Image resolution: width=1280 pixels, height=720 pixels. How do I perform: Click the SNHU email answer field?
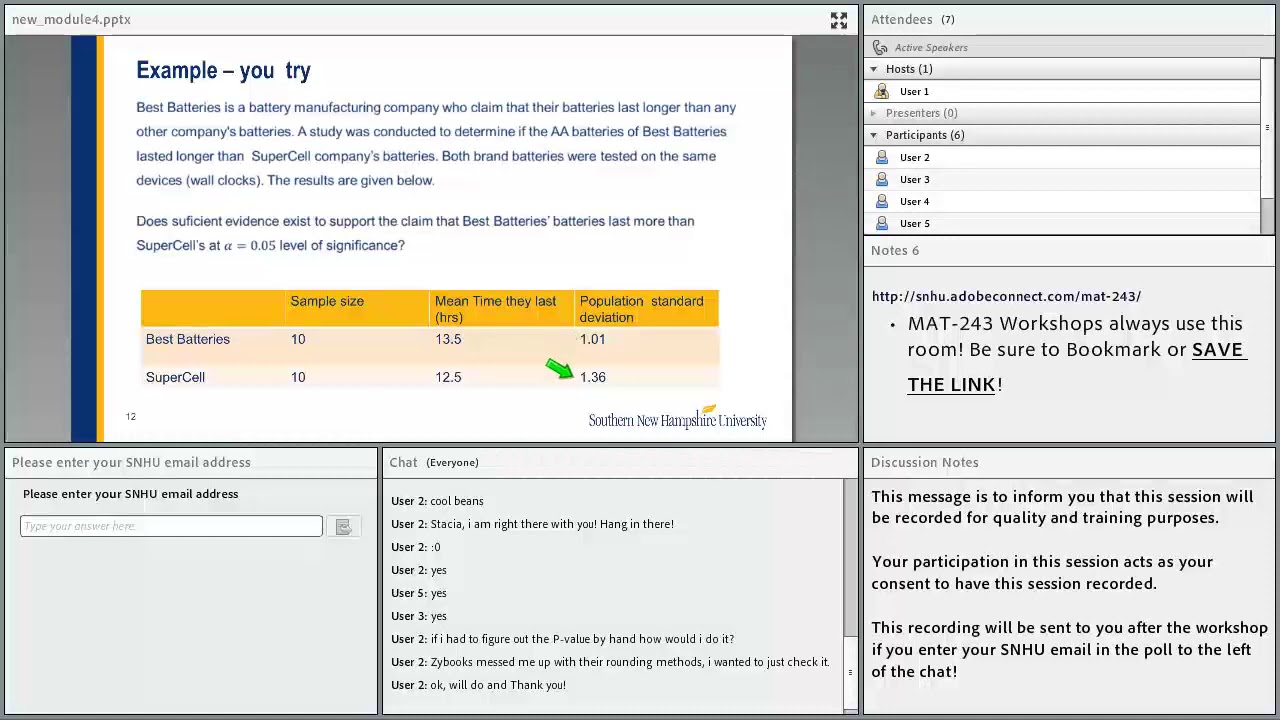pos(171,526)
